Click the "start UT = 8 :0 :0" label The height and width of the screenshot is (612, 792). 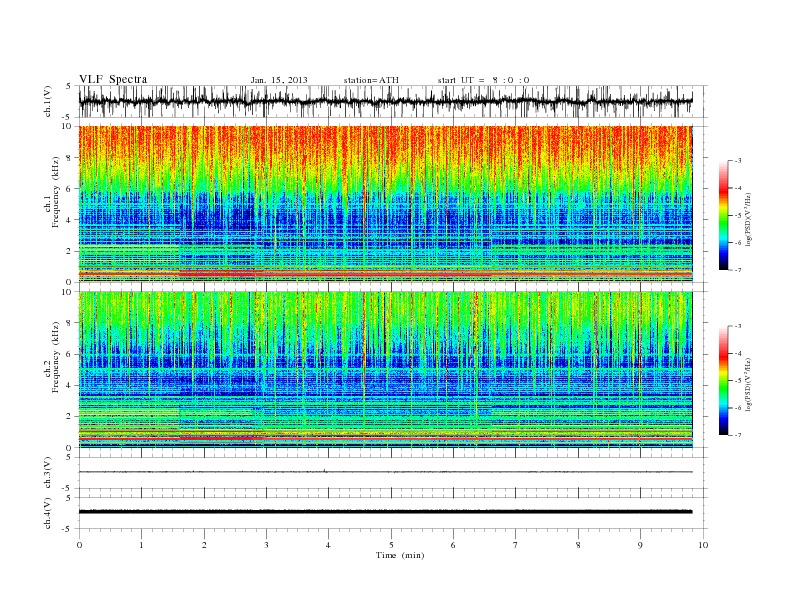pos(483,80)
